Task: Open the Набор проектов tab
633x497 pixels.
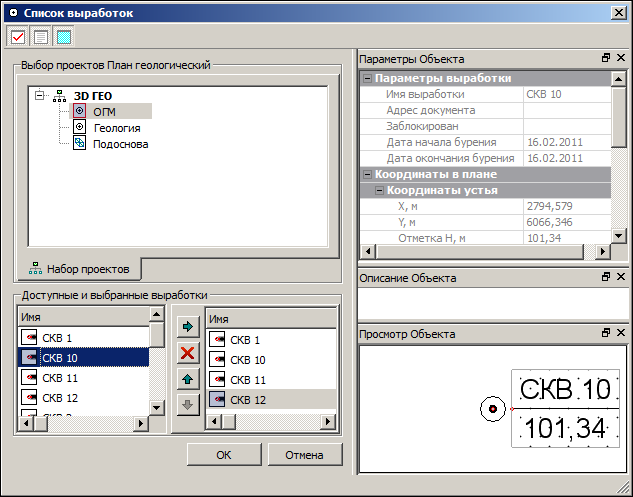Action: click(x=79, y=269)
